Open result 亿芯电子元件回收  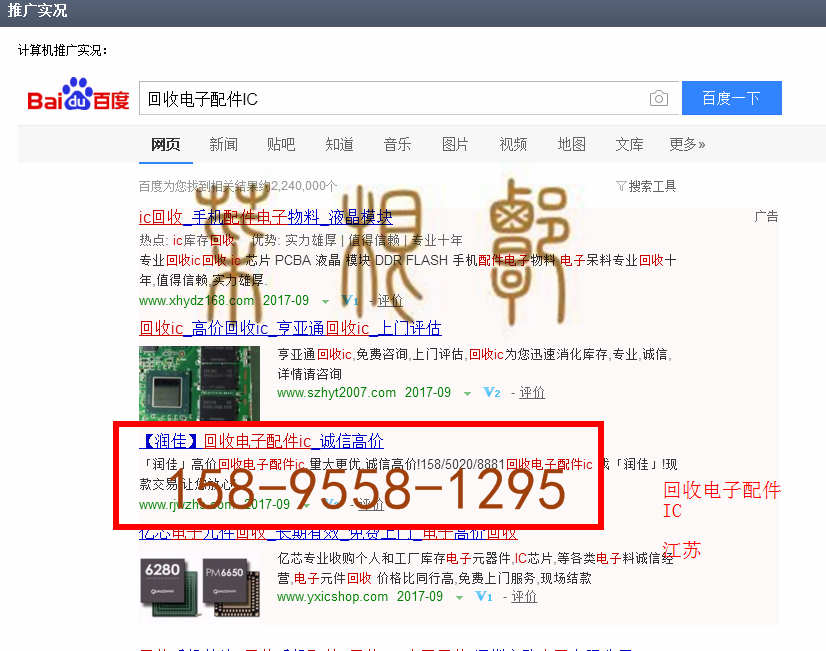328,533
